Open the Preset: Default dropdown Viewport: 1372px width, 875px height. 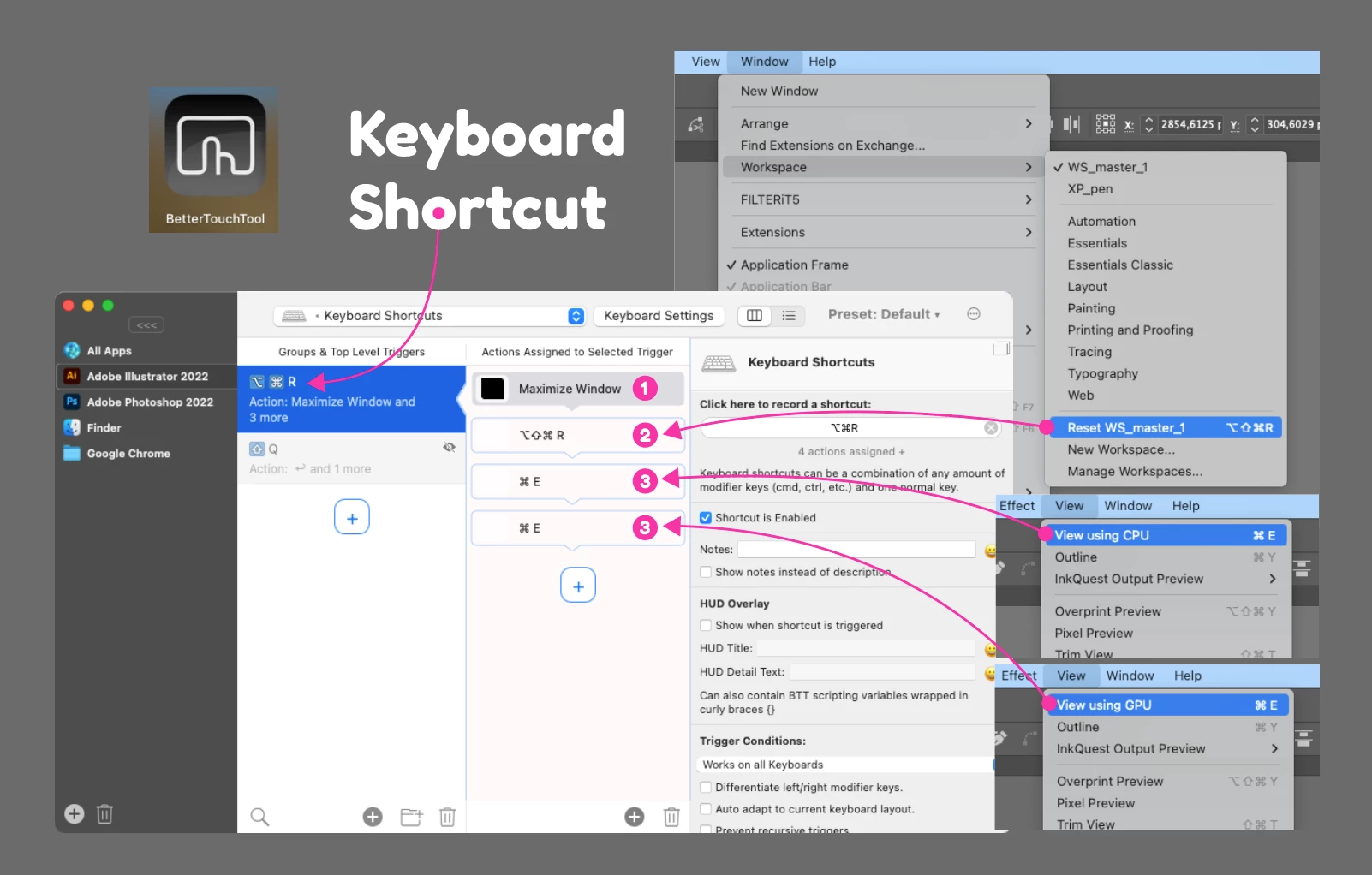[x=884, y=314]
